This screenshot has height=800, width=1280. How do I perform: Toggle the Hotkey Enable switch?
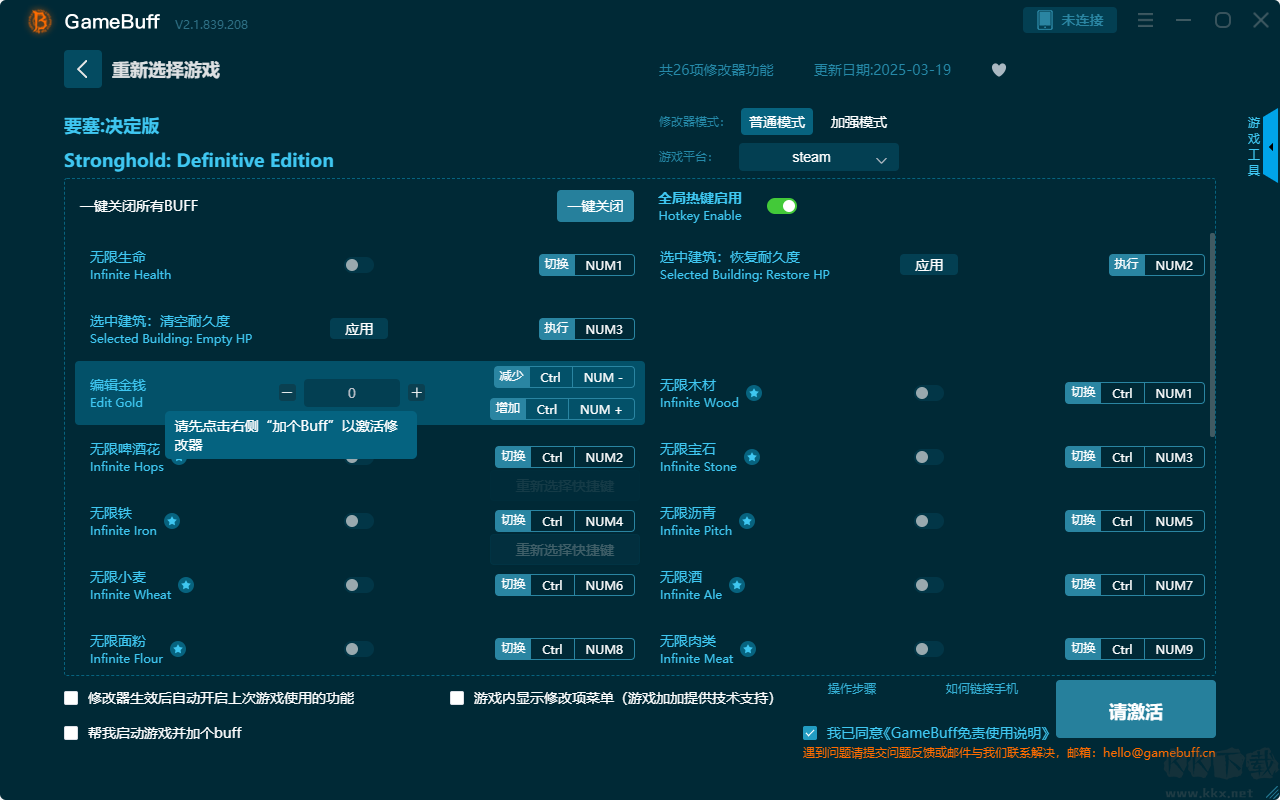(x=782, y=206)
